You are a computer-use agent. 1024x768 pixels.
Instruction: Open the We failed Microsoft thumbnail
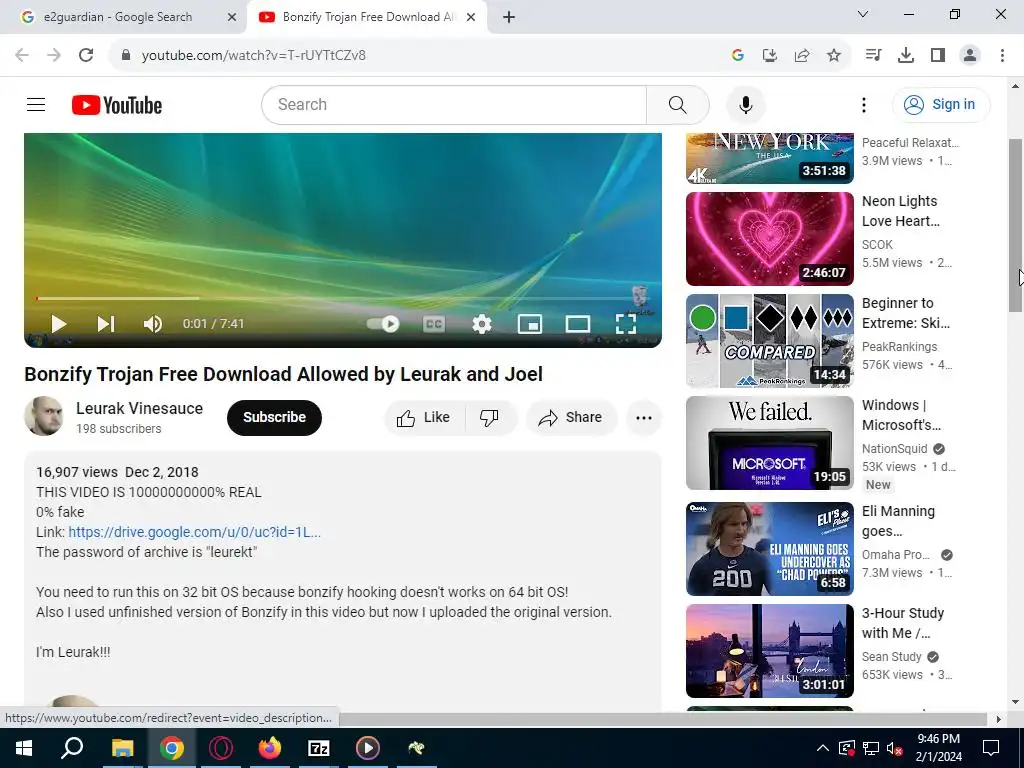click(769, 443)
